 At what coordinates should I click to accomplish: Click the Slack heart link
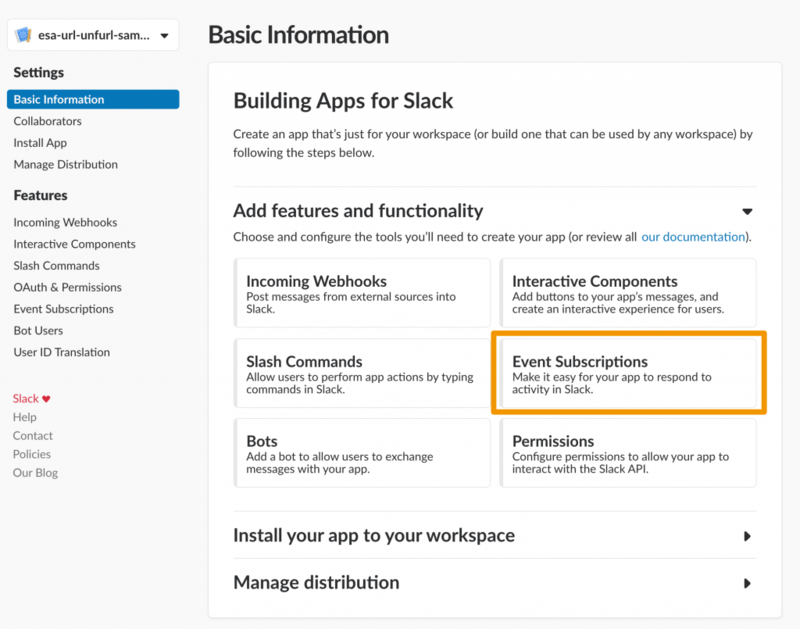pos(32,398)
